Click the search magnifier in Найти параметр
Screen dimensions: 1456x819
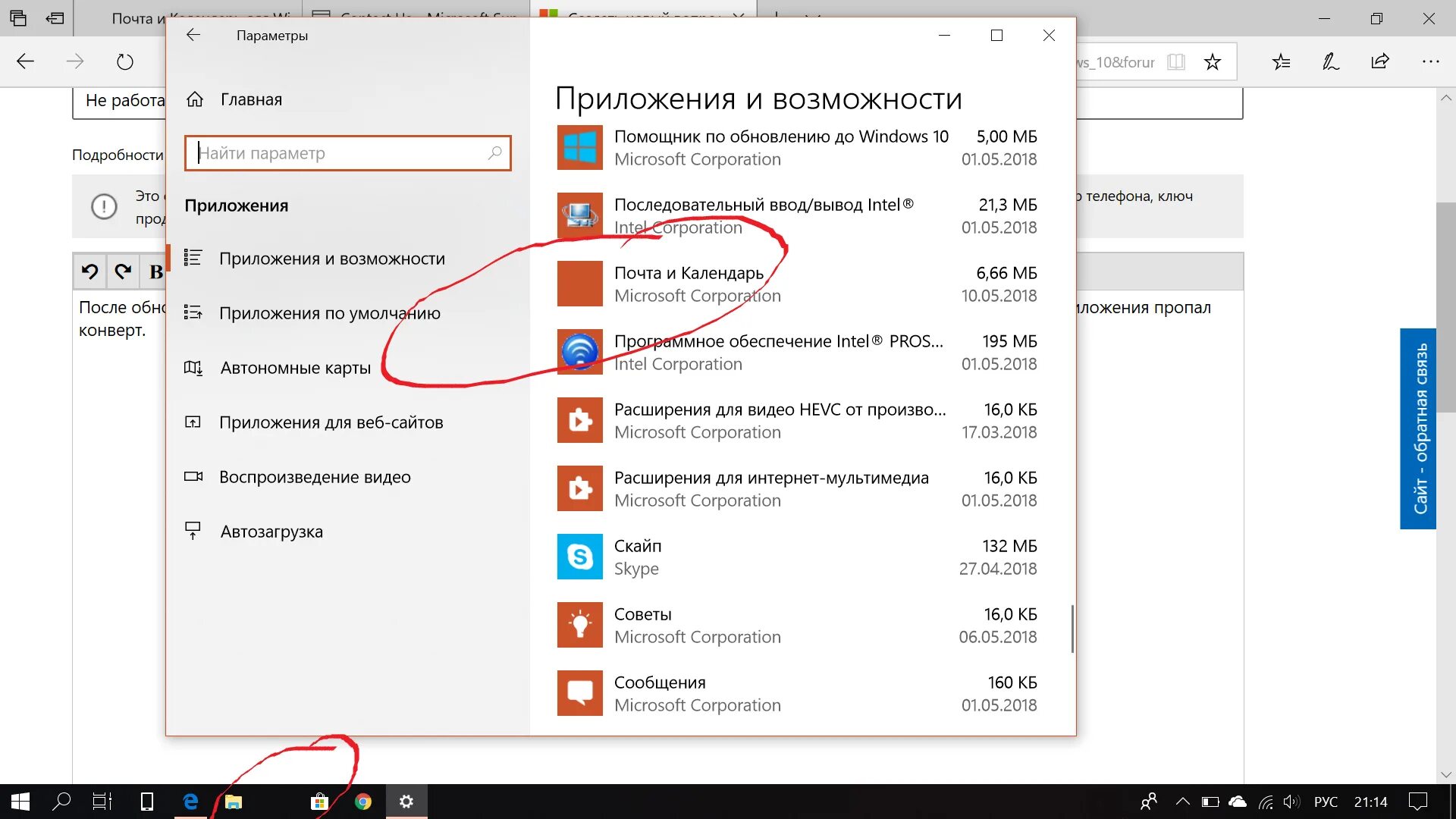494,153
